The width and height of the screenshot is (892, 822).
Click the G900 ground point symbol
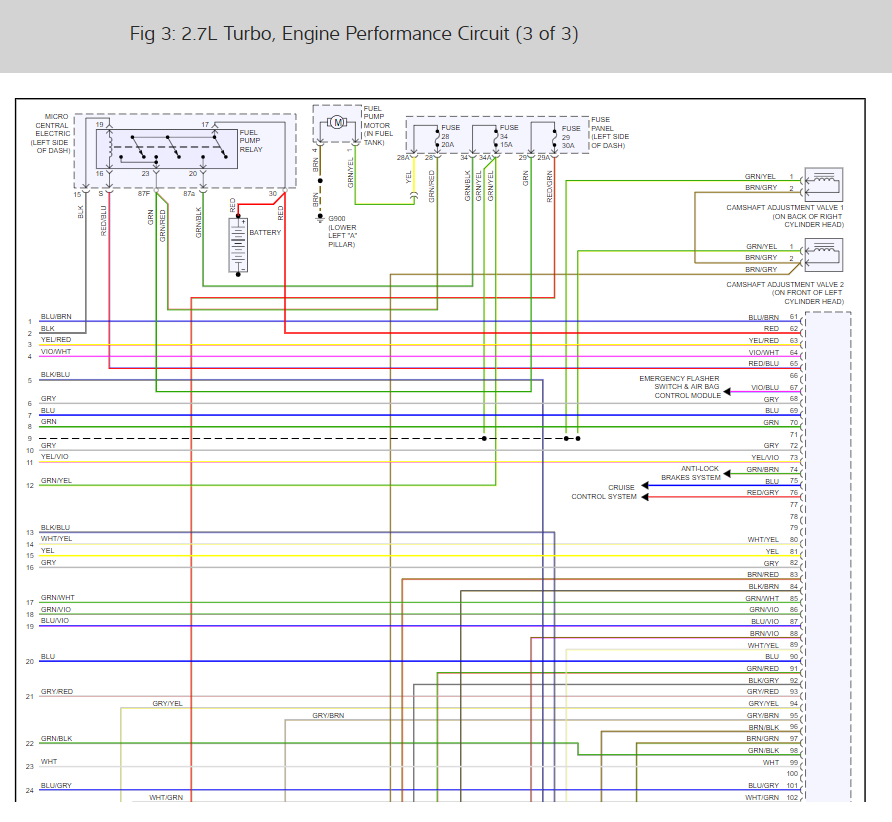pos(320,218)
